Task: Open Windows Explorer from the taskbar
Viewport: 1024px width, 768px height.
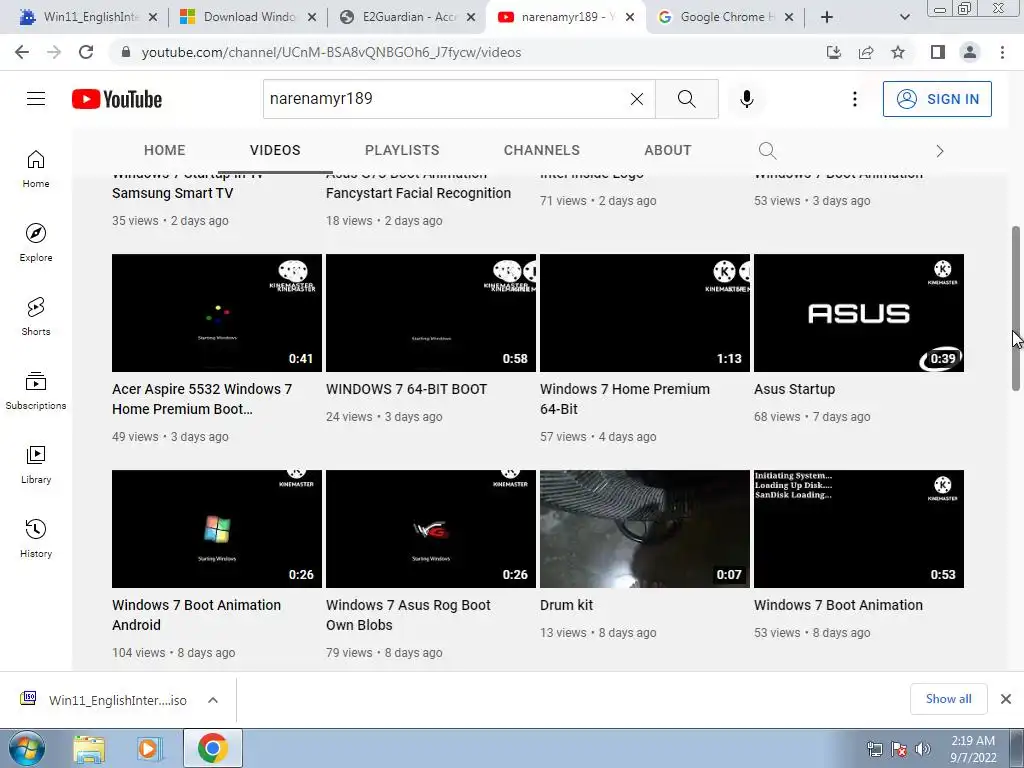Action: pos(89,749)
